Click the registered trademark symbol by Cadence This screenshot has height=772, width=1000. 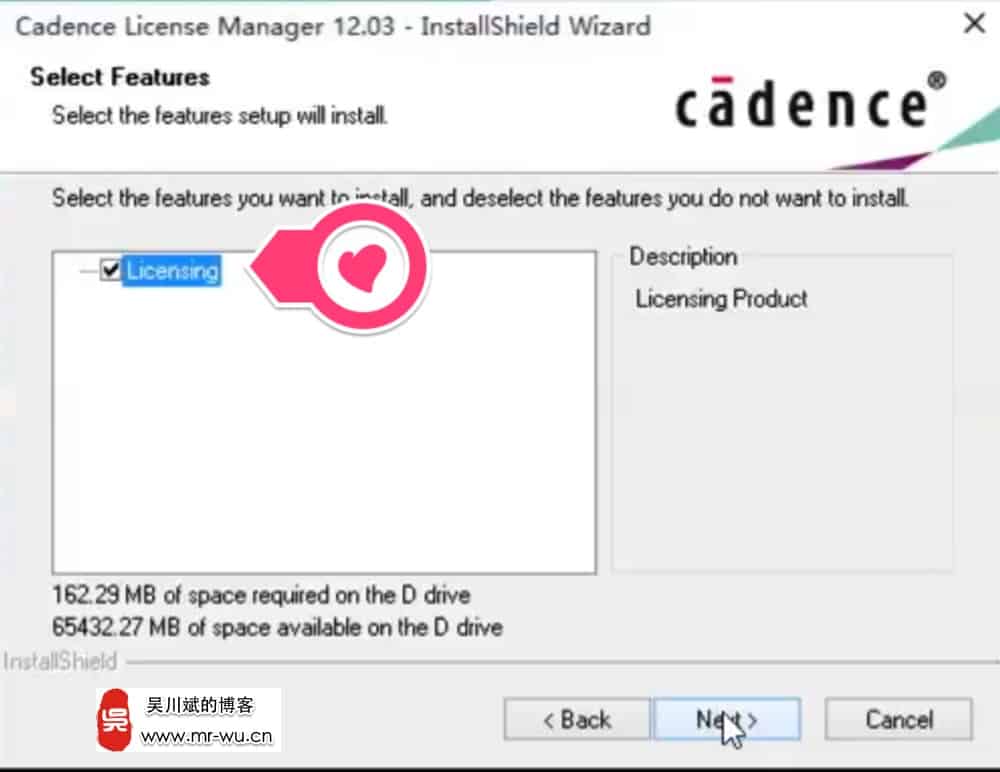[x=936, y=80]
